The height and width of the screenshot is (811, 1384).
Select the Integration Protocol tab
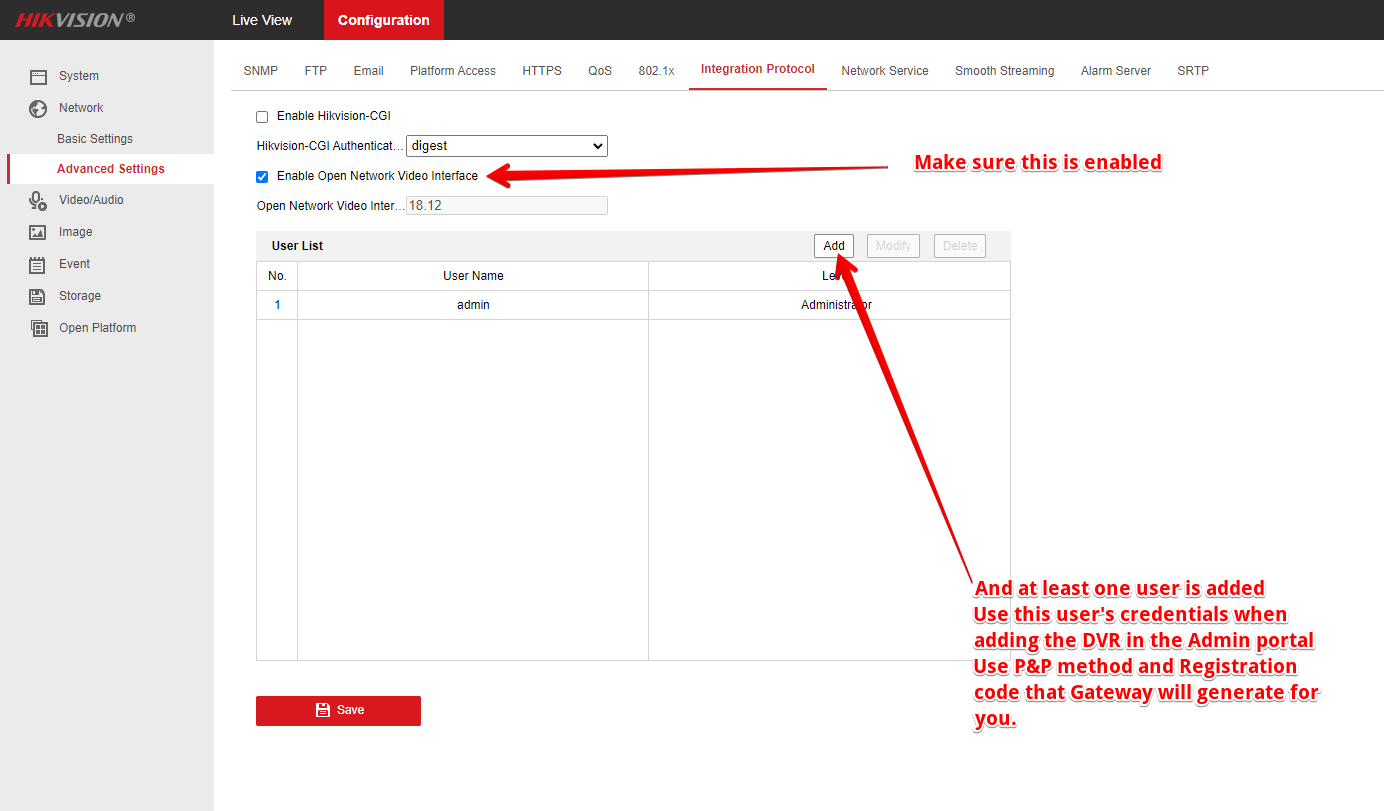coord(758,70)
